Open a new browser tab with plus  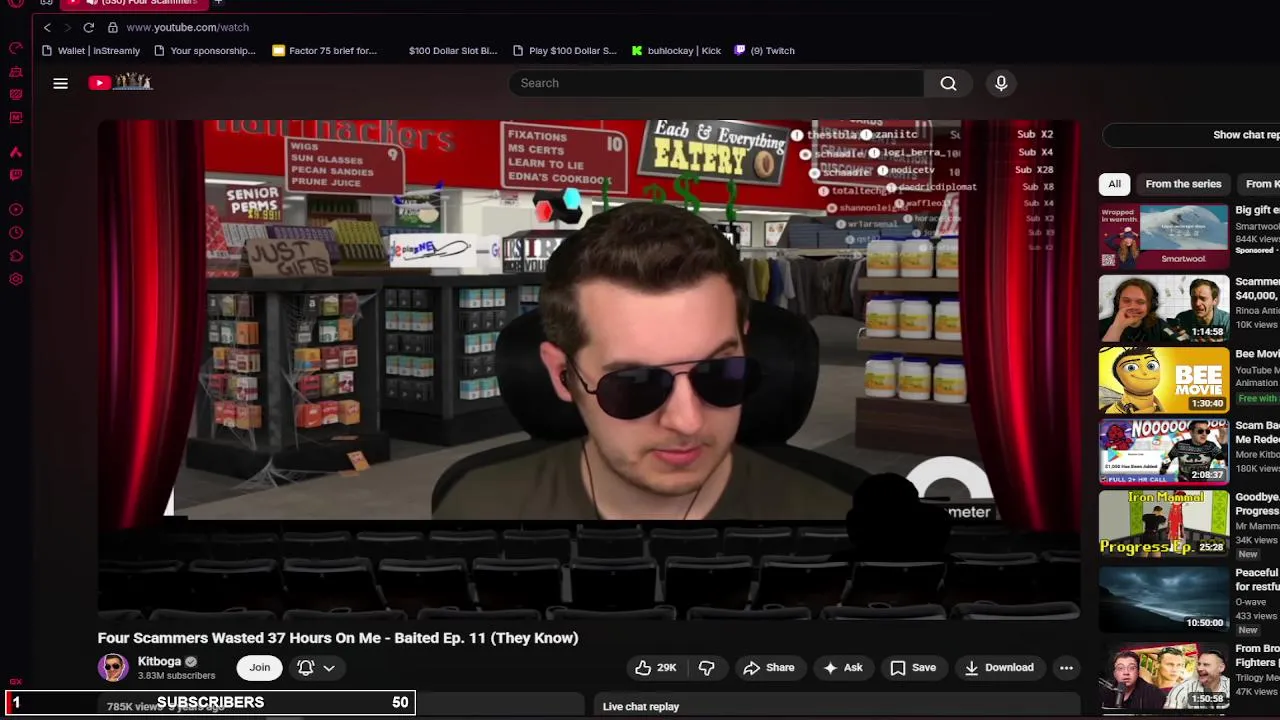(x=218, y=3)
